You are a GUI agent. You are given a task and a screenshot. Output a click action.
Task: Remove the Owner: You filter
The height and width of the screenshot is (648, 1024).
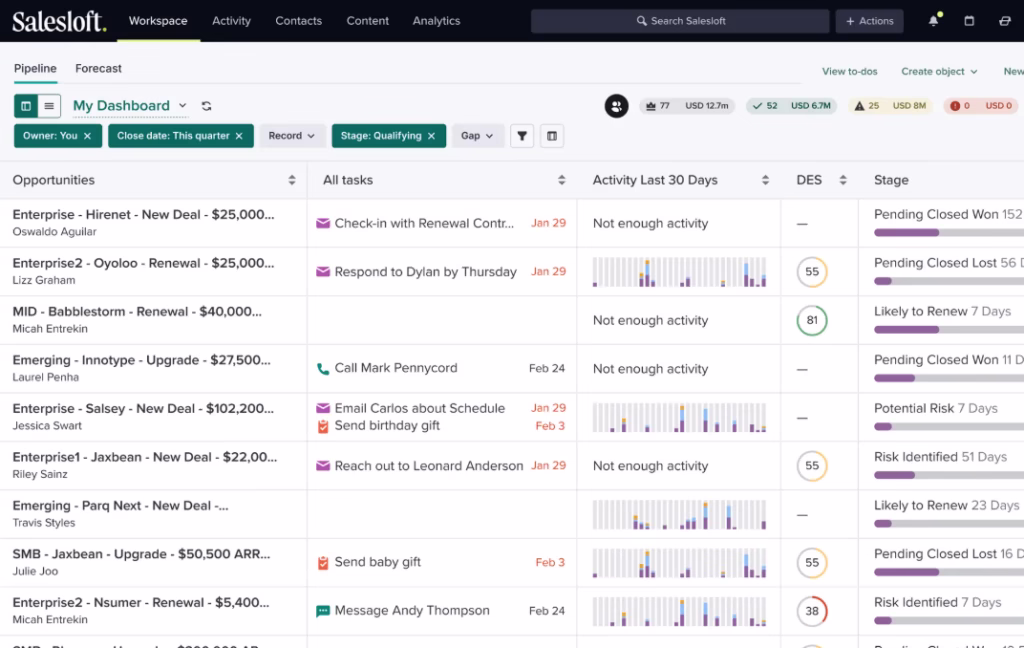88,136
